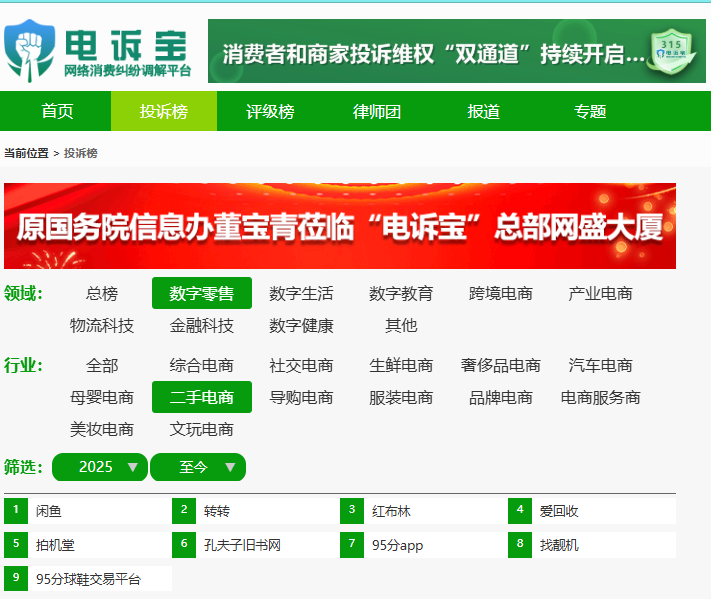This screenshot has height=599, width=711.
Task: Select 总榜 field filter
Action: point(102,293)
